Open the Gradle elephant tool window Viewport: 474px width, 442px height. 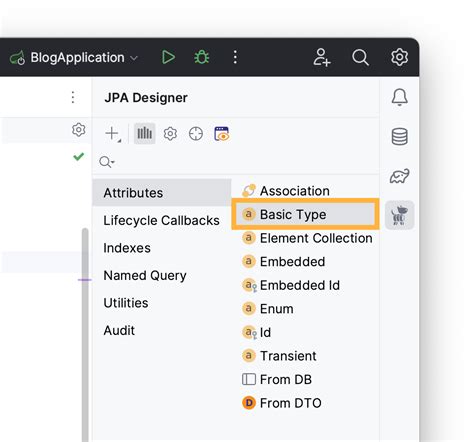[399, 176]
